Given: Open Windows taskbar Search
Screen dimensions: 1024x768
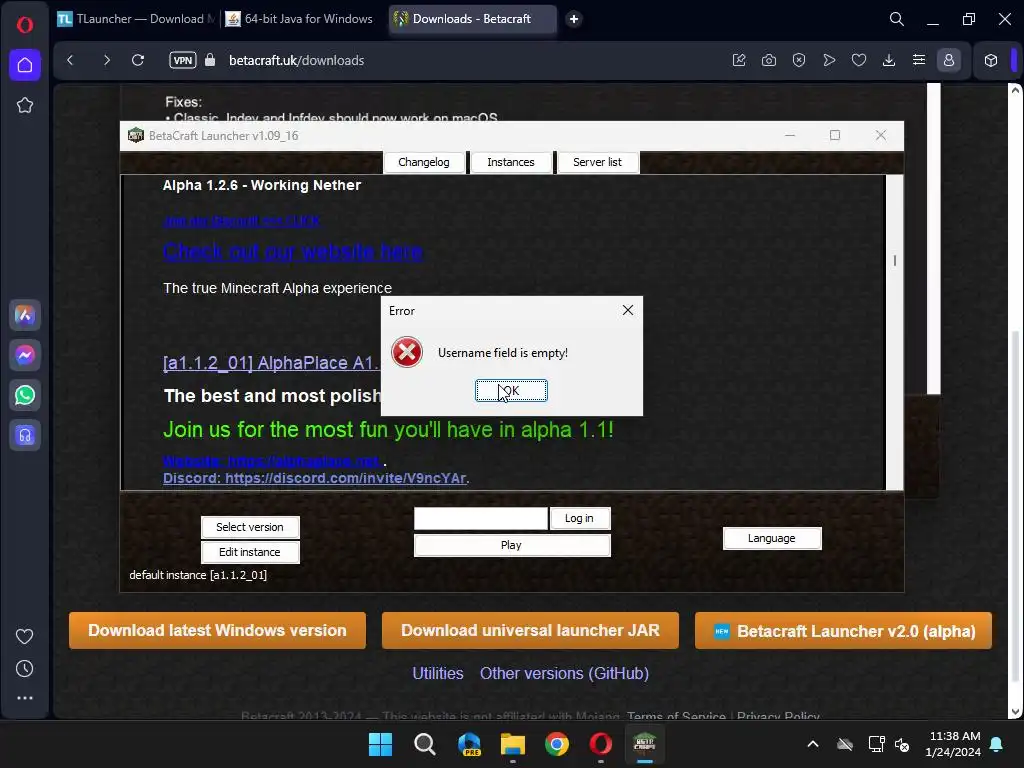Looking at the screenshot, I should (x=424, y=744).
